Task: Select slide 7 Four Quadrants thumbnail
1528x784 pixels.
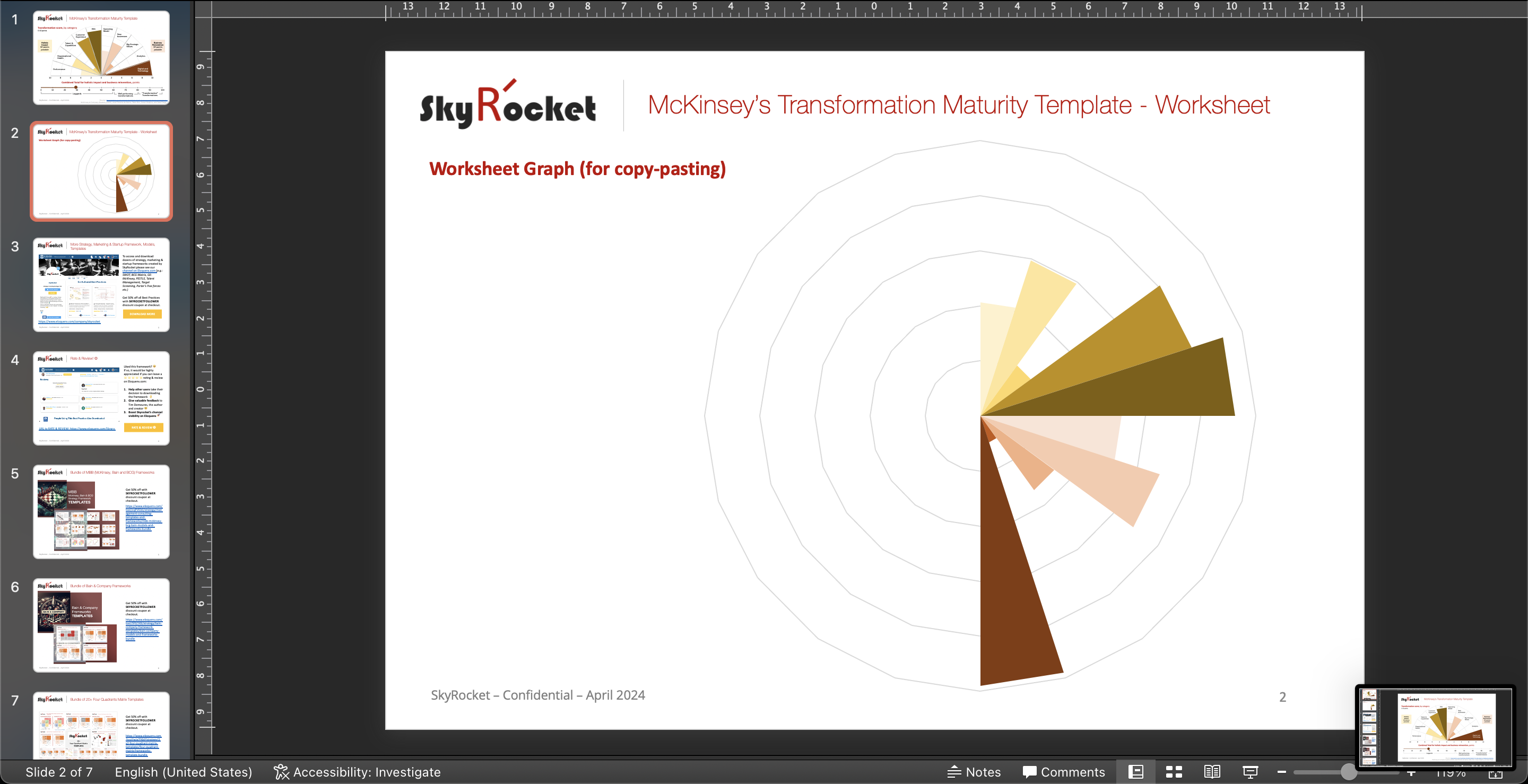Action: pyautogui.click(x=101, y=725)
